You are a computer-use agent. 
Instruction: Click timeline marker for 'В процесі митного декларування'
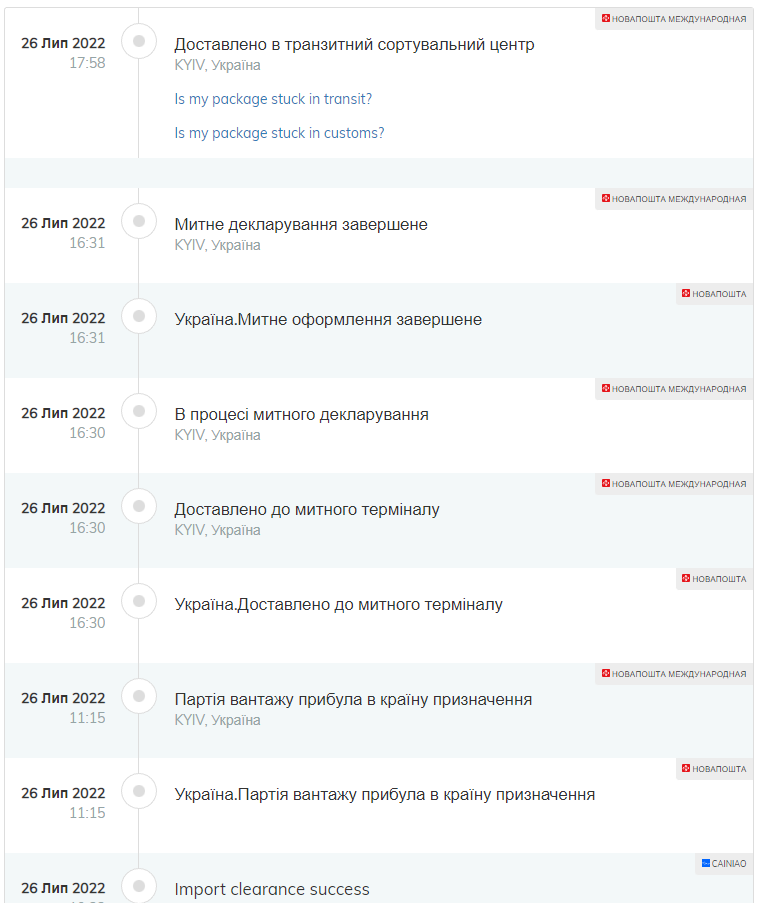point(139,411)
